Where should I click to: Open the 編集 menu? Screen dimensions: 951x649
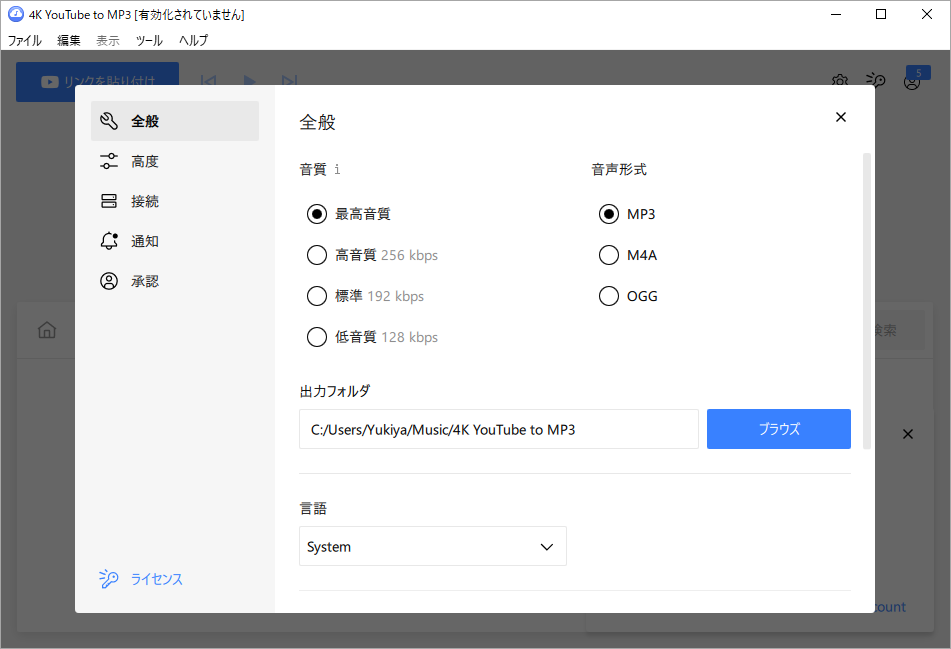69,40
